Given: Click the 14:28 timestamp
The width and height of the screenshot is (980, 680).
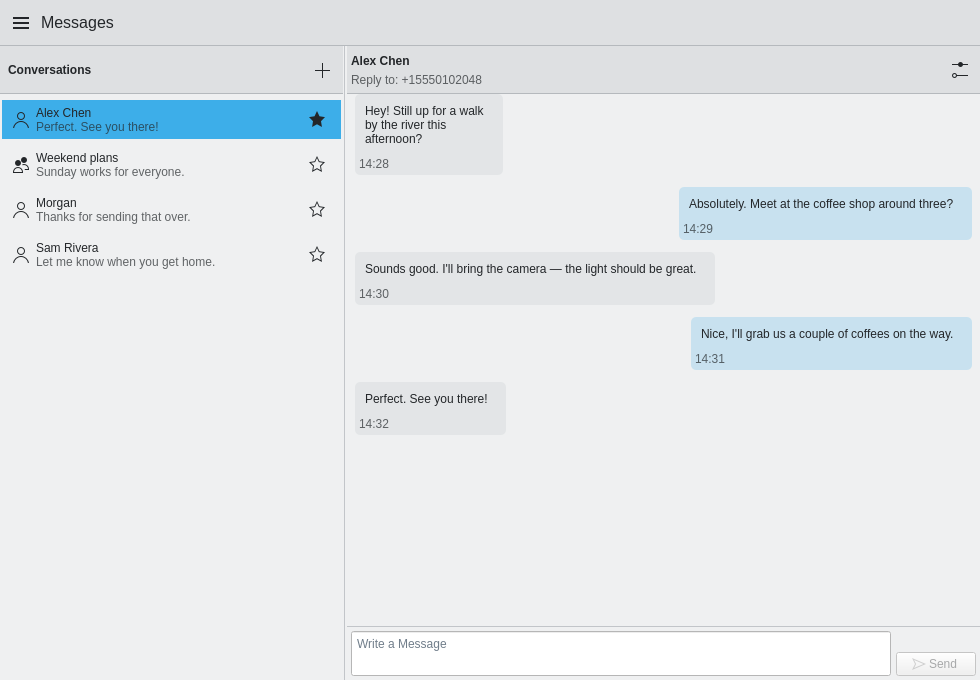Looking at the screenshot, I should (x=374, y=164).
